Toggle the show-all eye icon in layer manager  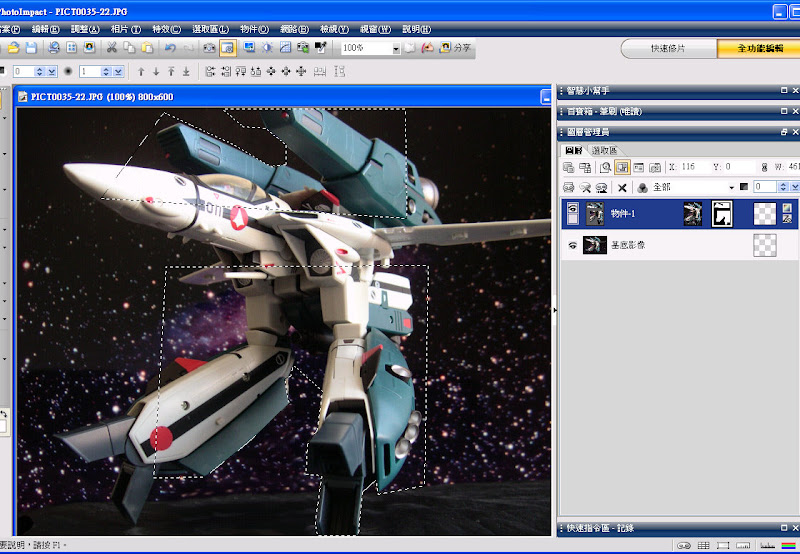[568, 188]
